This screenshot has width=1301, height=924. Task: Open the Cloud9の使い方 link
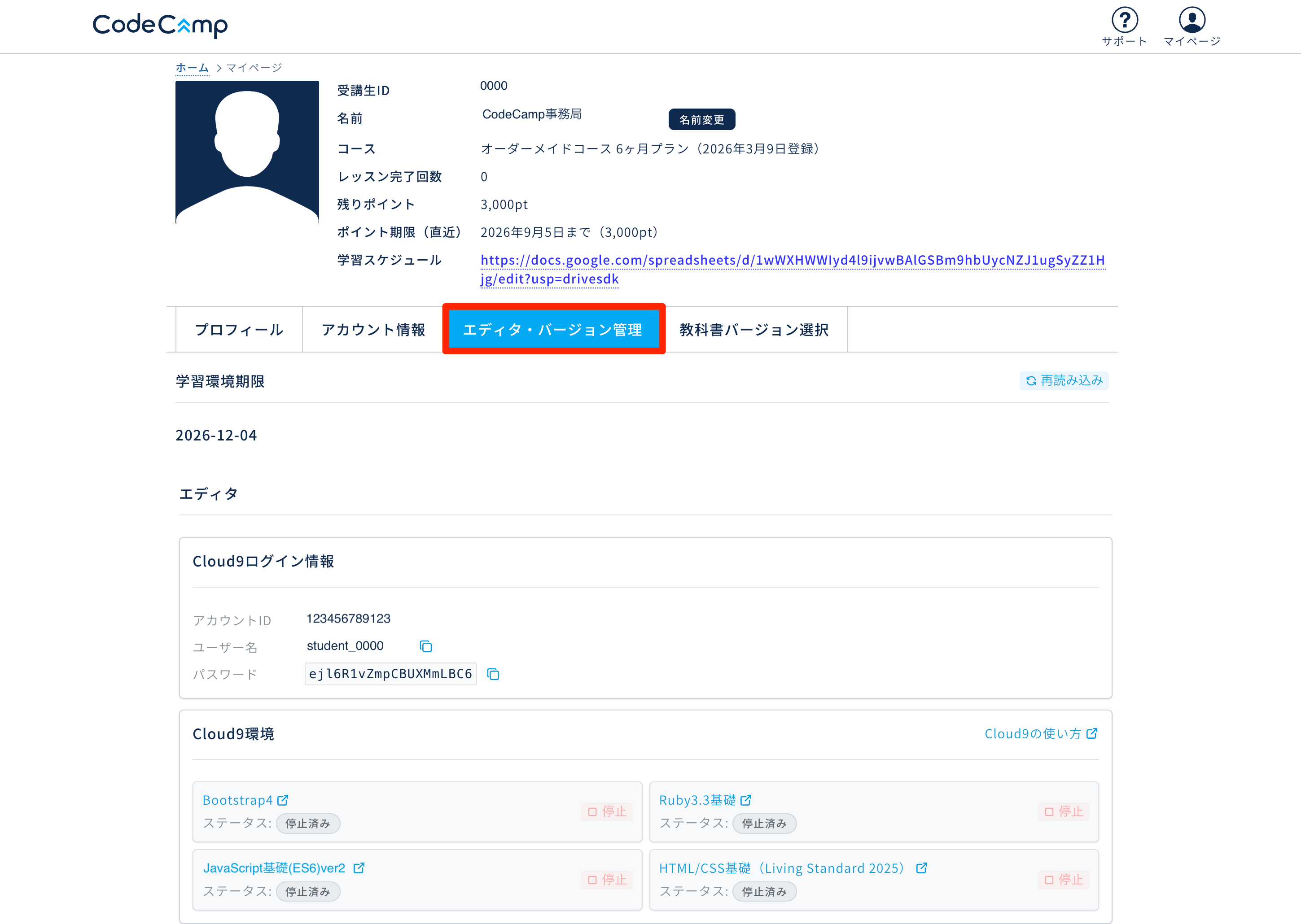1032,733
